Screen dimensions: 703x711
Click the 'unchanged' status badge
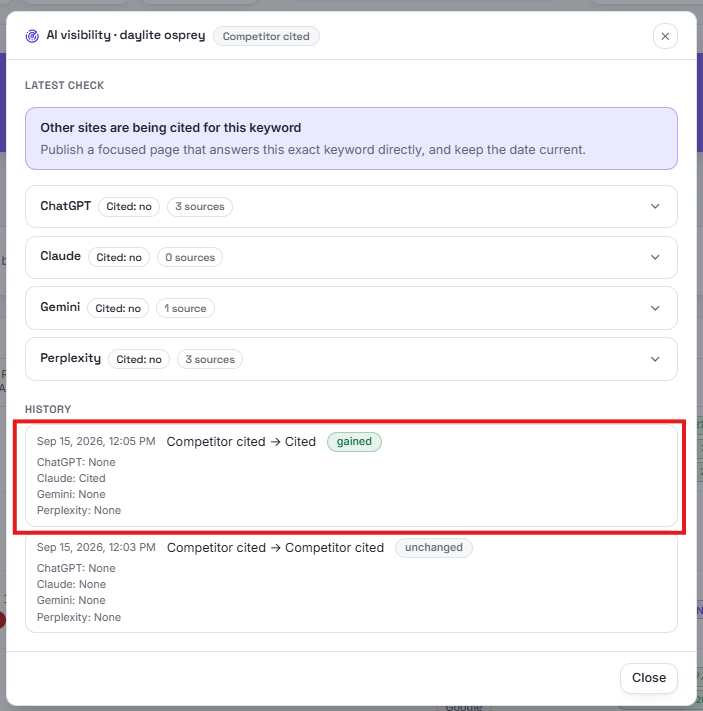434,548
